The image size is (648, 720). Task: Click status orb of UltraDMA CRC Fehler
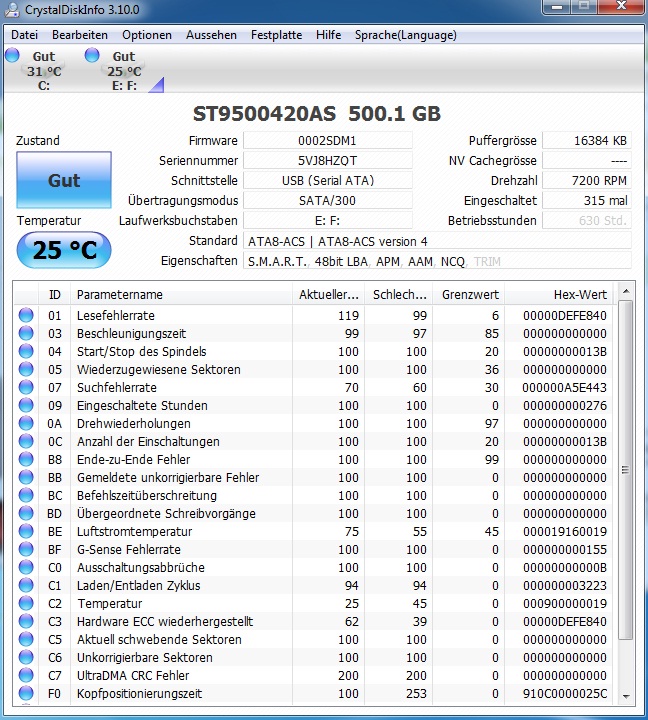click(26, 675)
